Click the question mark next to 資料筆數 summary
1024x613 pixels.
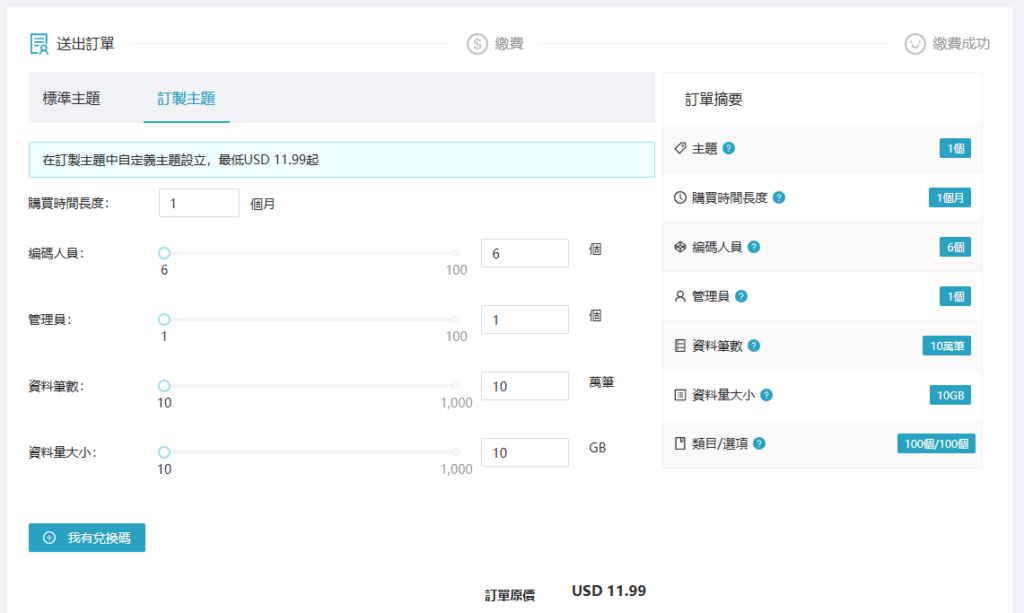[753, 346]
